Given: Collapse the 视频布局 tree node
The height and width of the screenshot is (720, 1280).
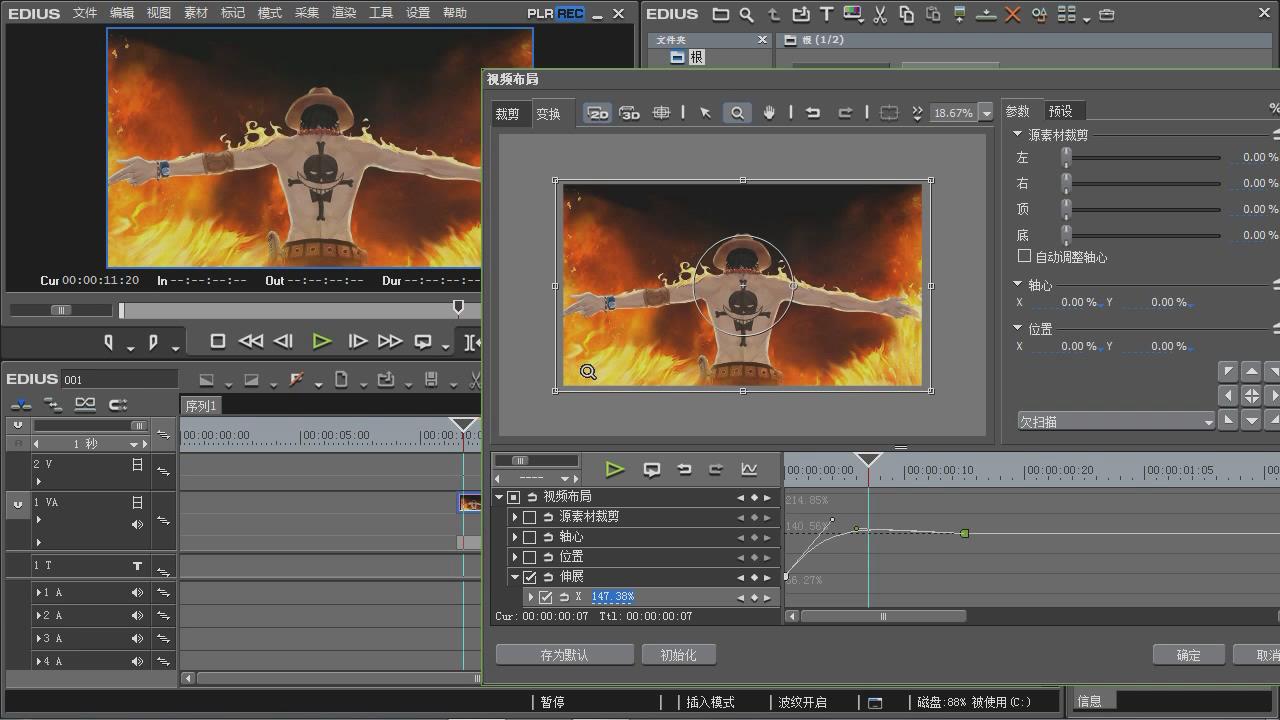Looking at the screenshot, I should 500,497.
